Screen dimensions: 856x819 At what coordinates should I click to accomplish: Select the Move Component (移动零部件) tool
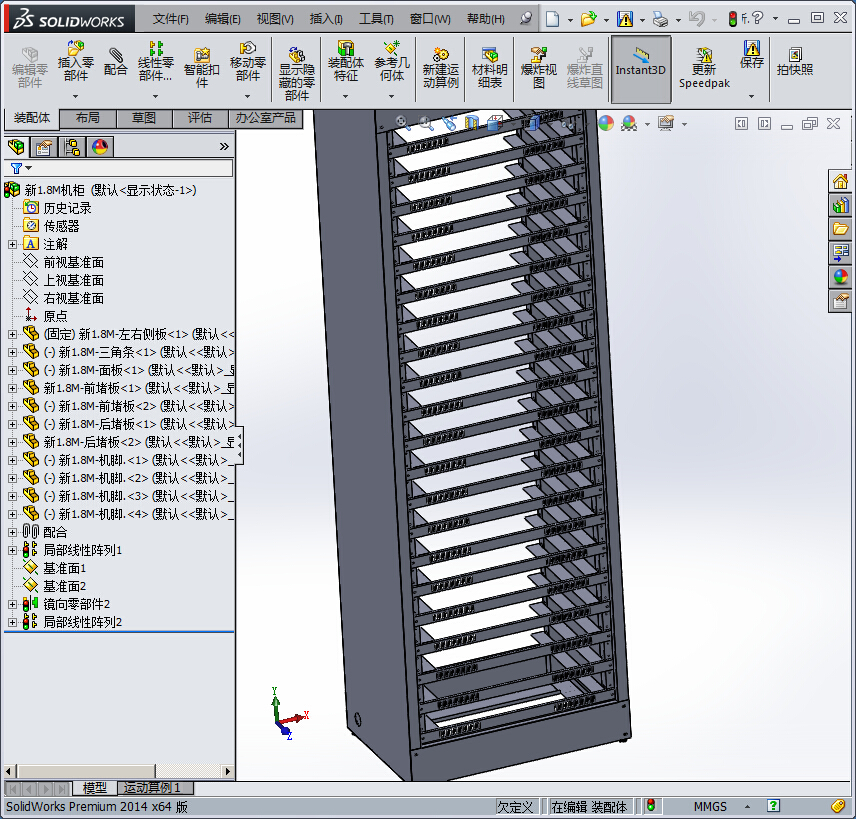(247, 61)
